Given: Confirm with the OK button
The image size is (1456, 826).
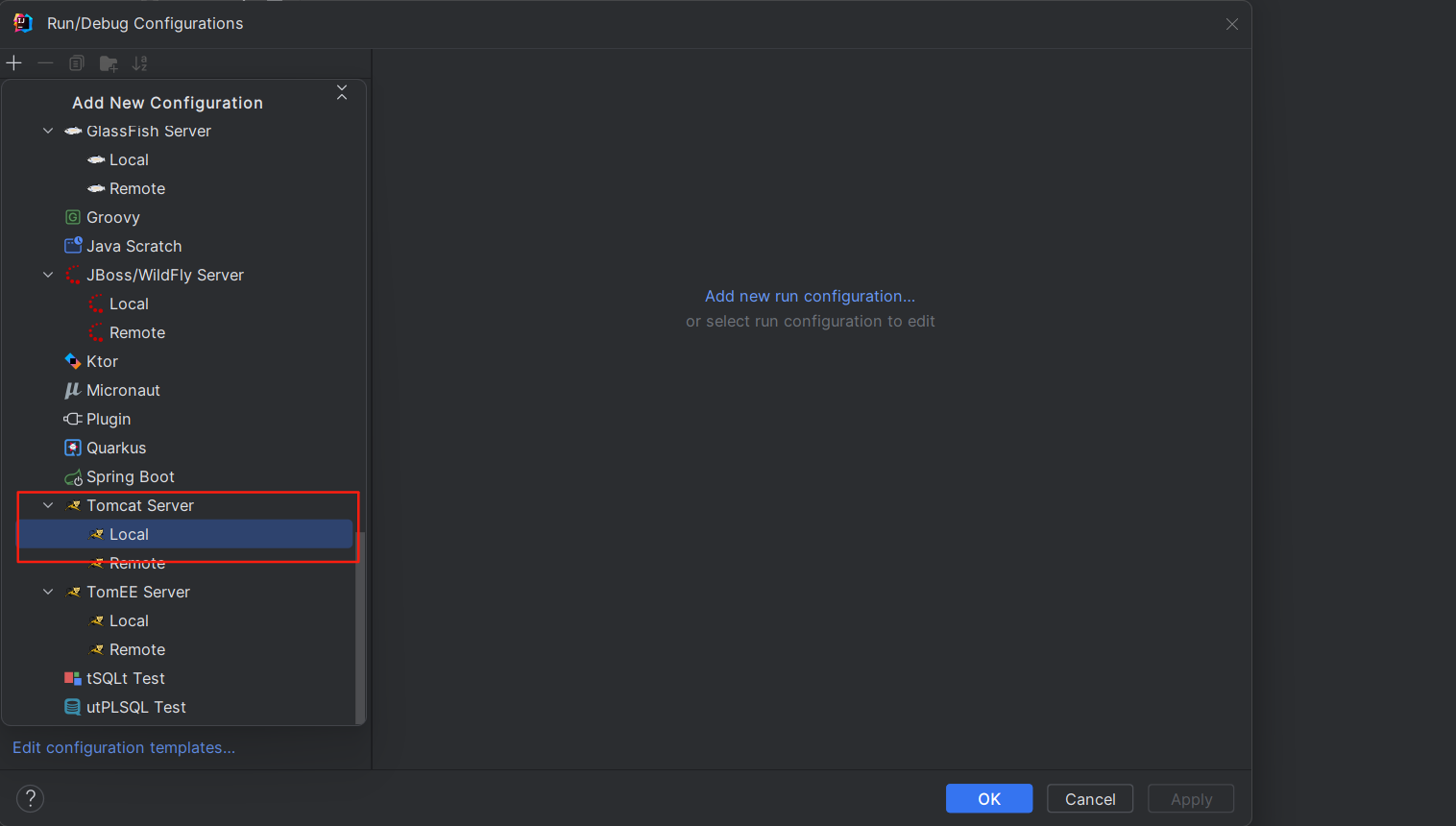Looking at the screenshot, I should [x=989, y=798].
